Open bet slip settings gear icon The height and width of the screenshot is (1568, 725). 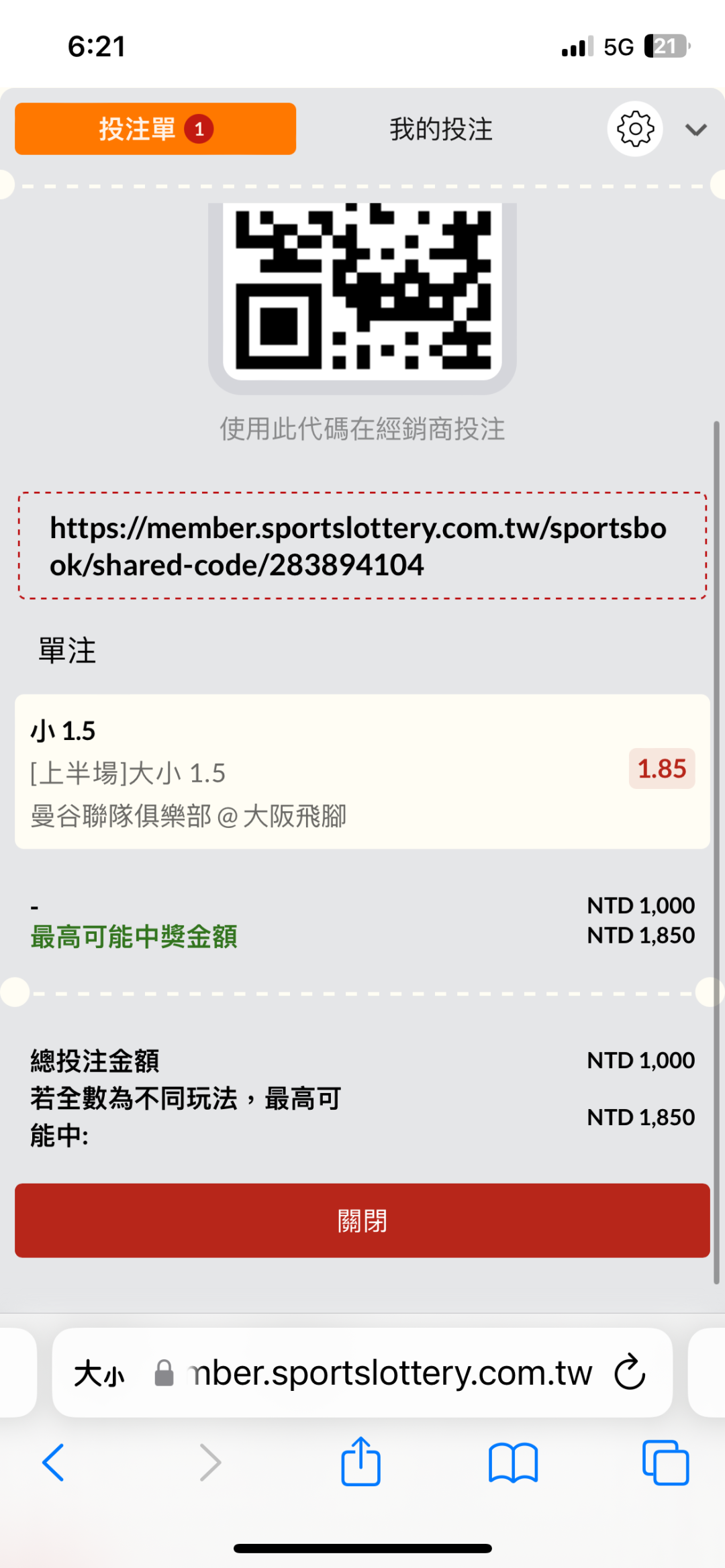point(635,129)
